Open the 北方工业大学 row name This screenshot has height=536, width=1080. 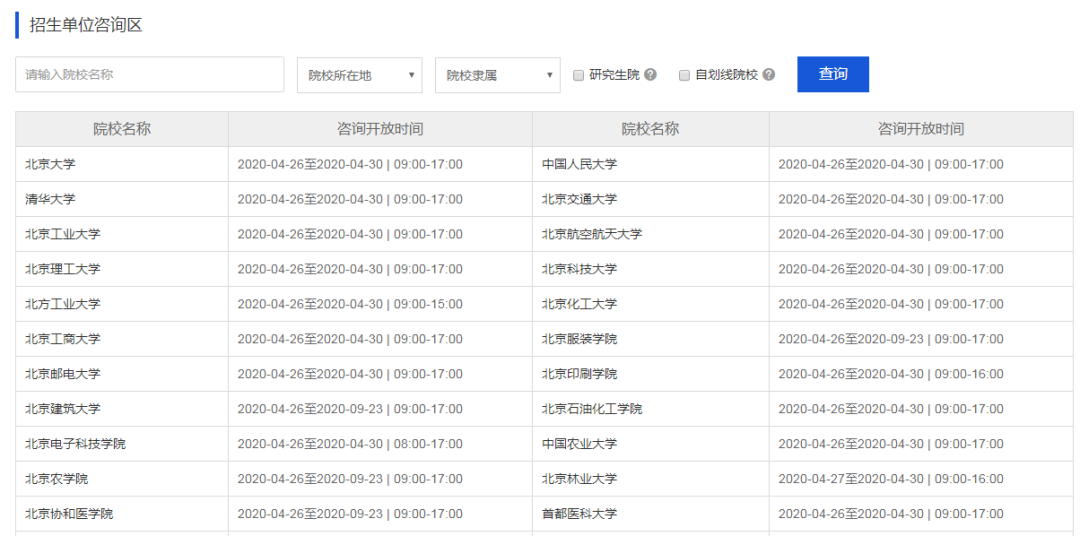pyautogui.click(x=63, y=304)
